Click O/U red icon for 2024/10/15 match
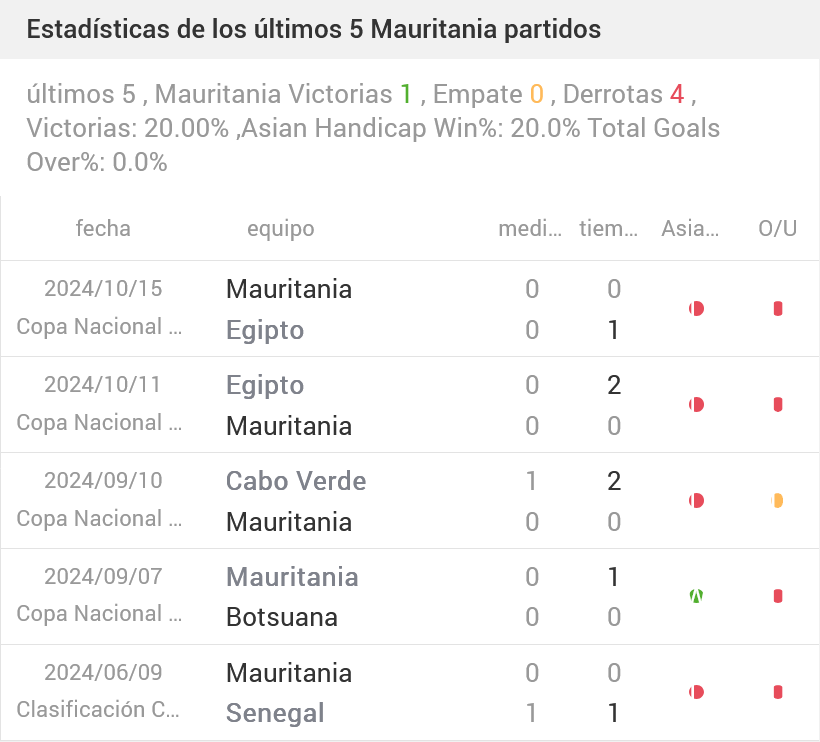The height and width of the screenshot is (742, 820). tap(778, 309)
